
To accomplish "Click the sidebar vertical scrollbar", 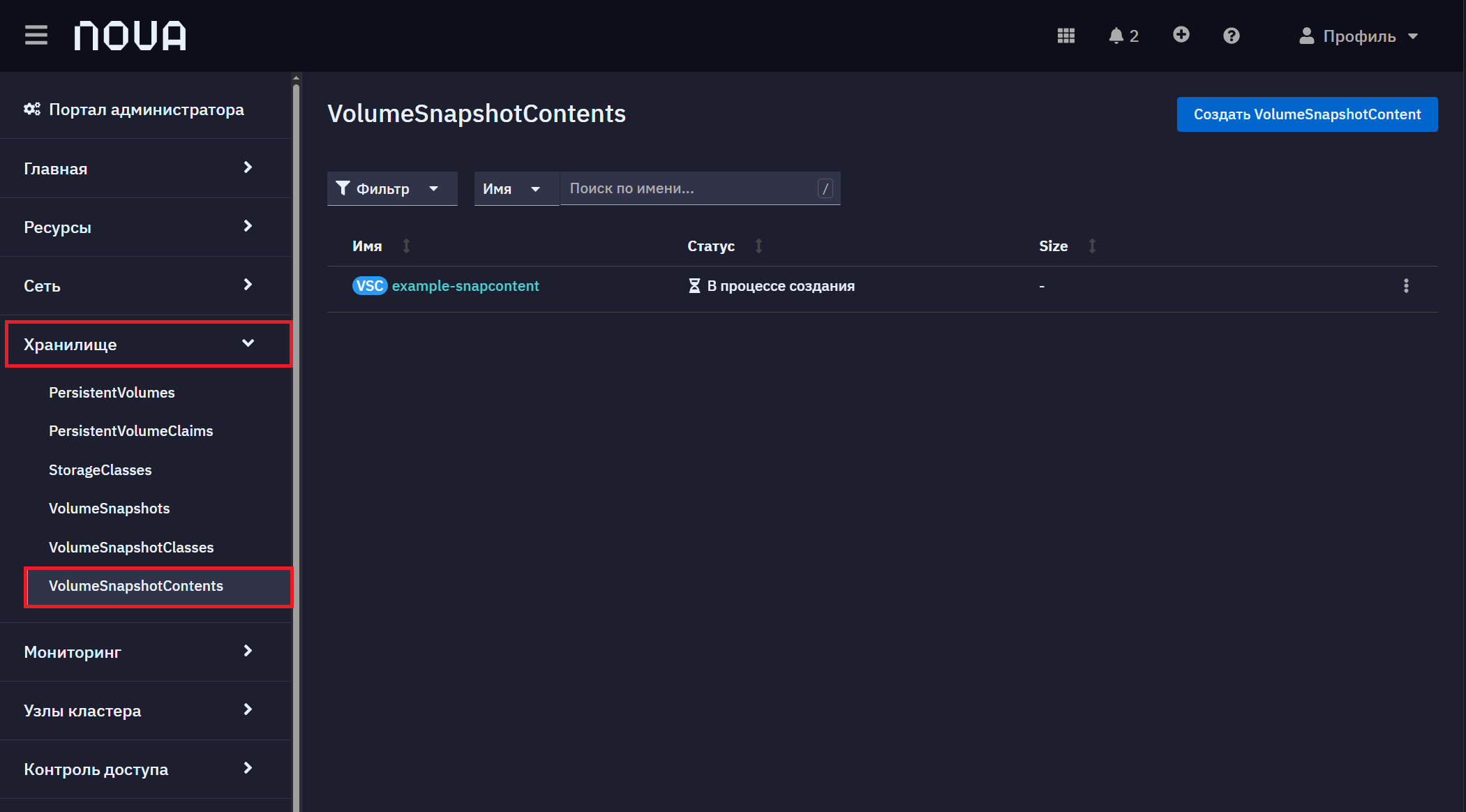I will [x=296, y=446].
